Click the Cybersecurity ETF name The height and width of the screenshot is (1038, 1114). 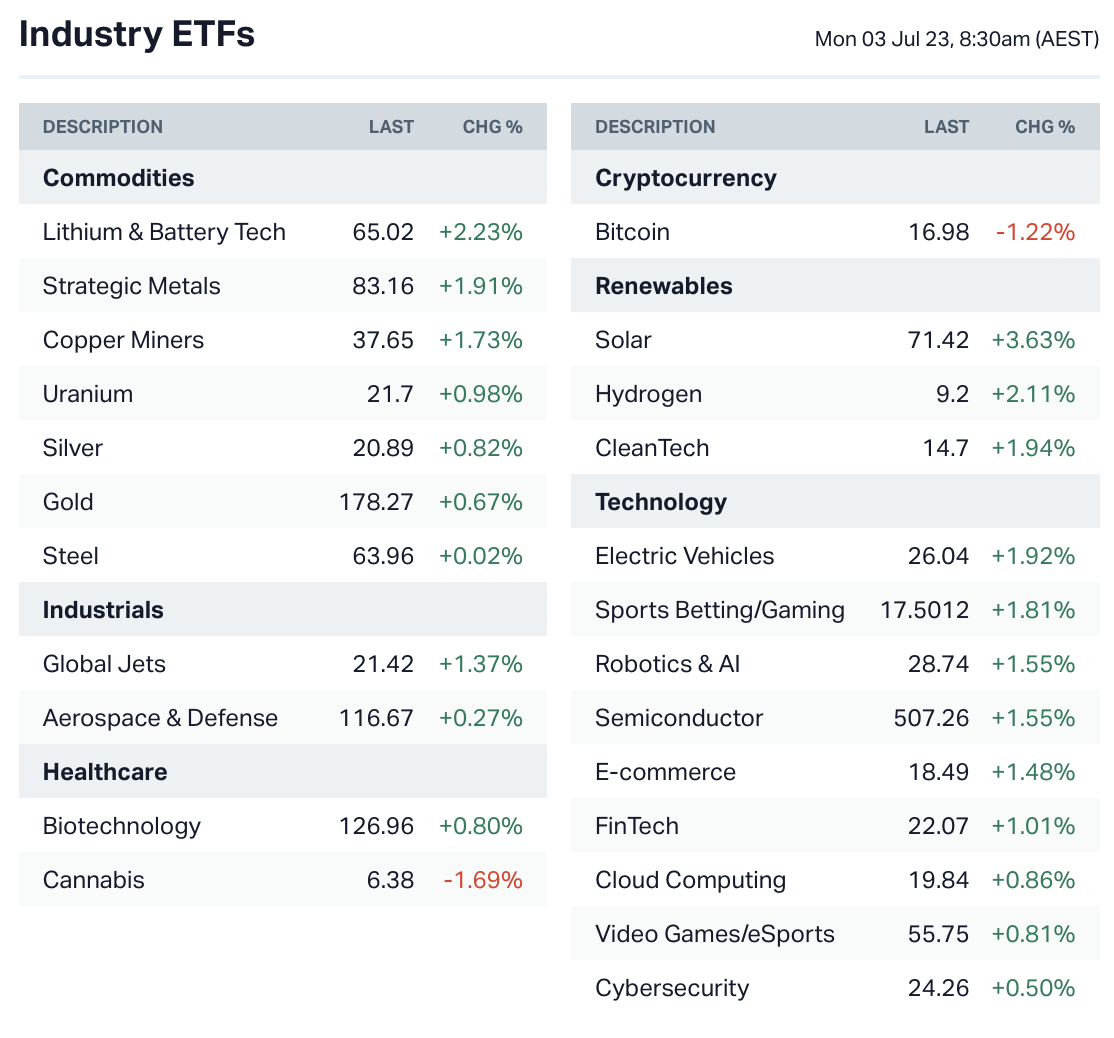click(672, 988)
